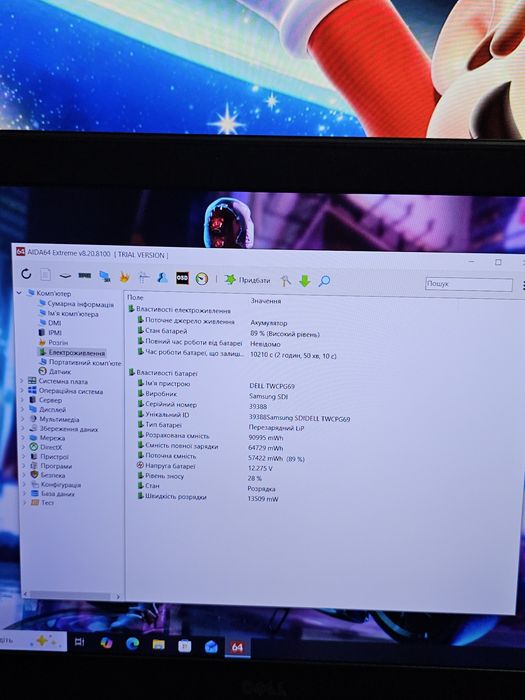Expand the DirectX tree node
The height and width of the screenshot is (700, 525).
pos(23,447)
